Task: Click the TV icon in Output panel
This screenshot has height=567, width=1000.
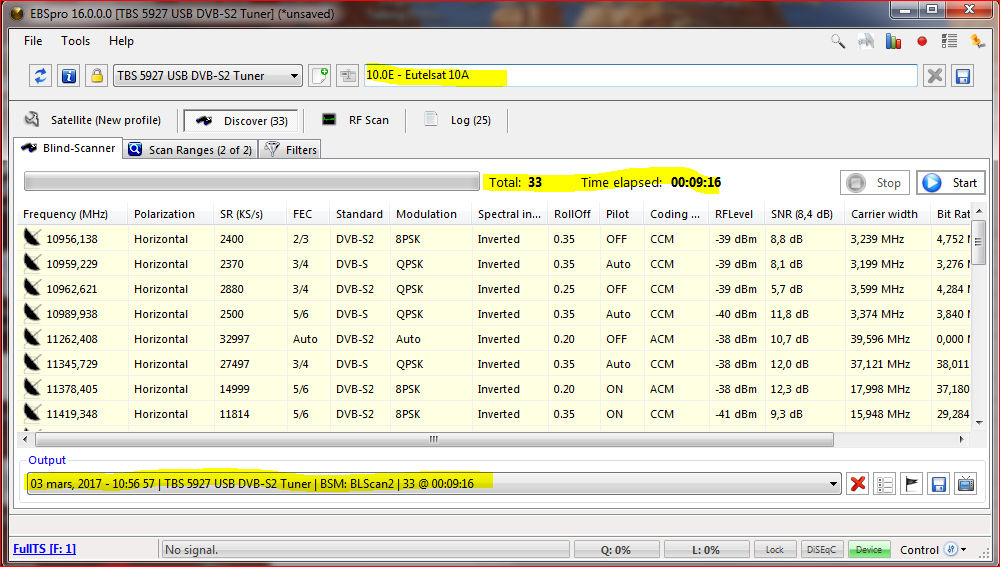Action: [966, 484]
